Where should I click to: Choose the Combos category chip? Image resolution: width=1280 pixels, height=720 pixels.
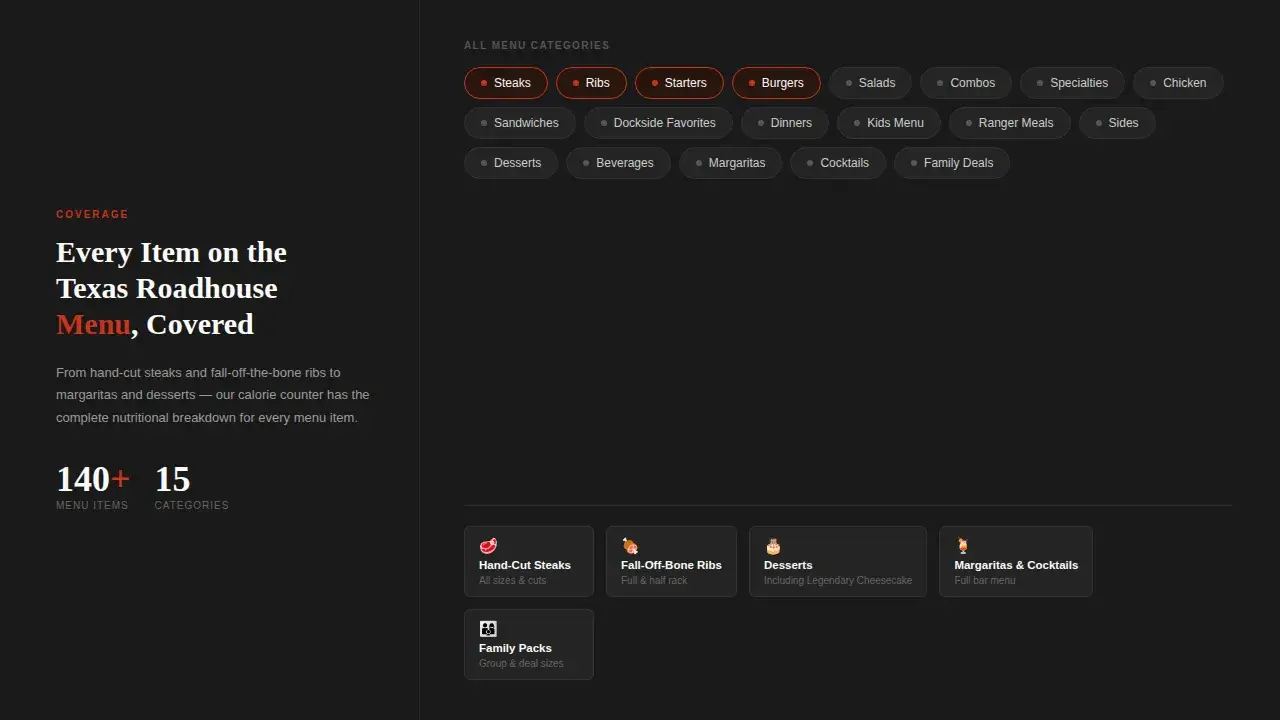pyautogui.click(x=966, y=83)
